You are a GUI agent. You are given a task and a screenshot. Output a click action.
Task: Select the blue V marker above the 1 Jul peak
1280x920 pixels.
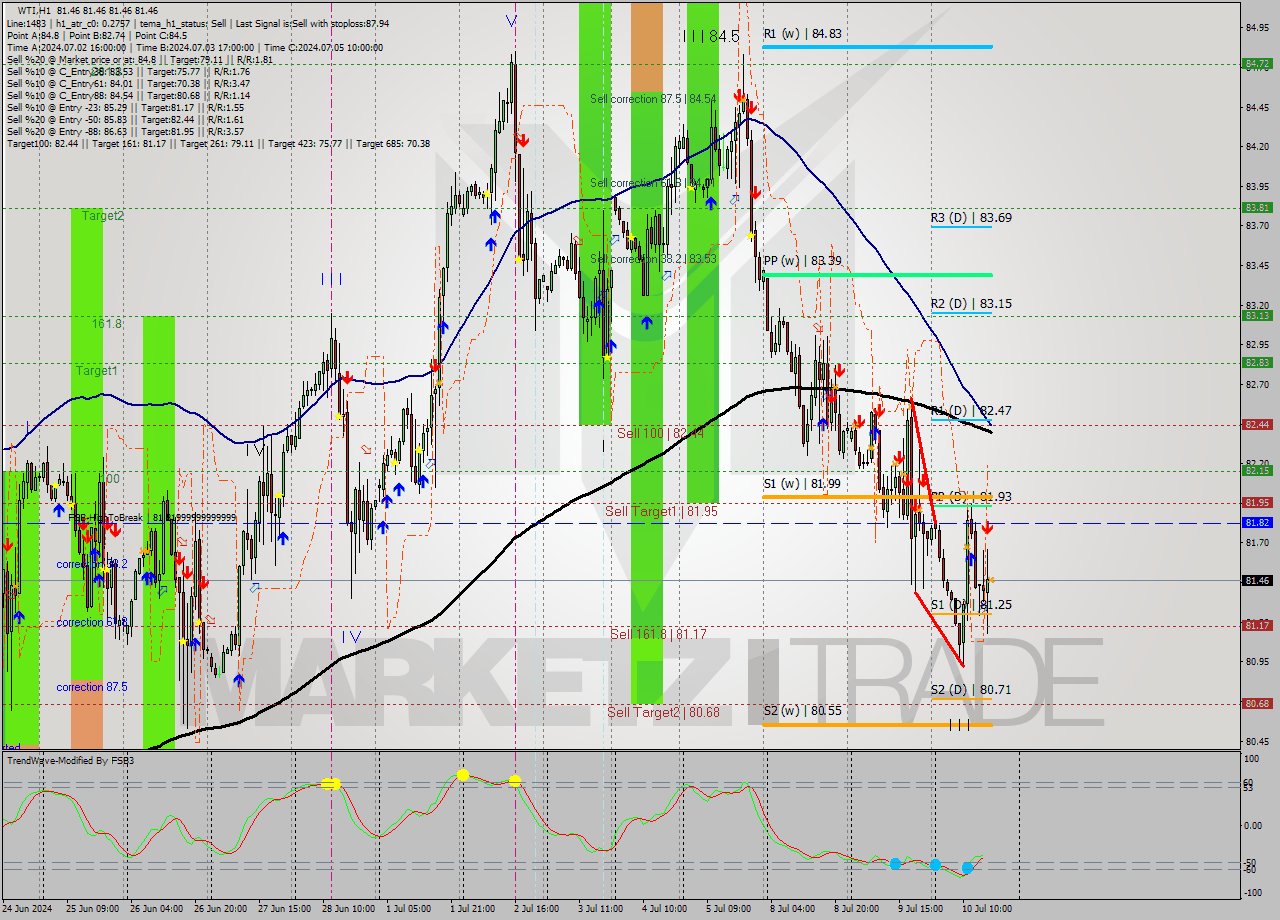511,19
